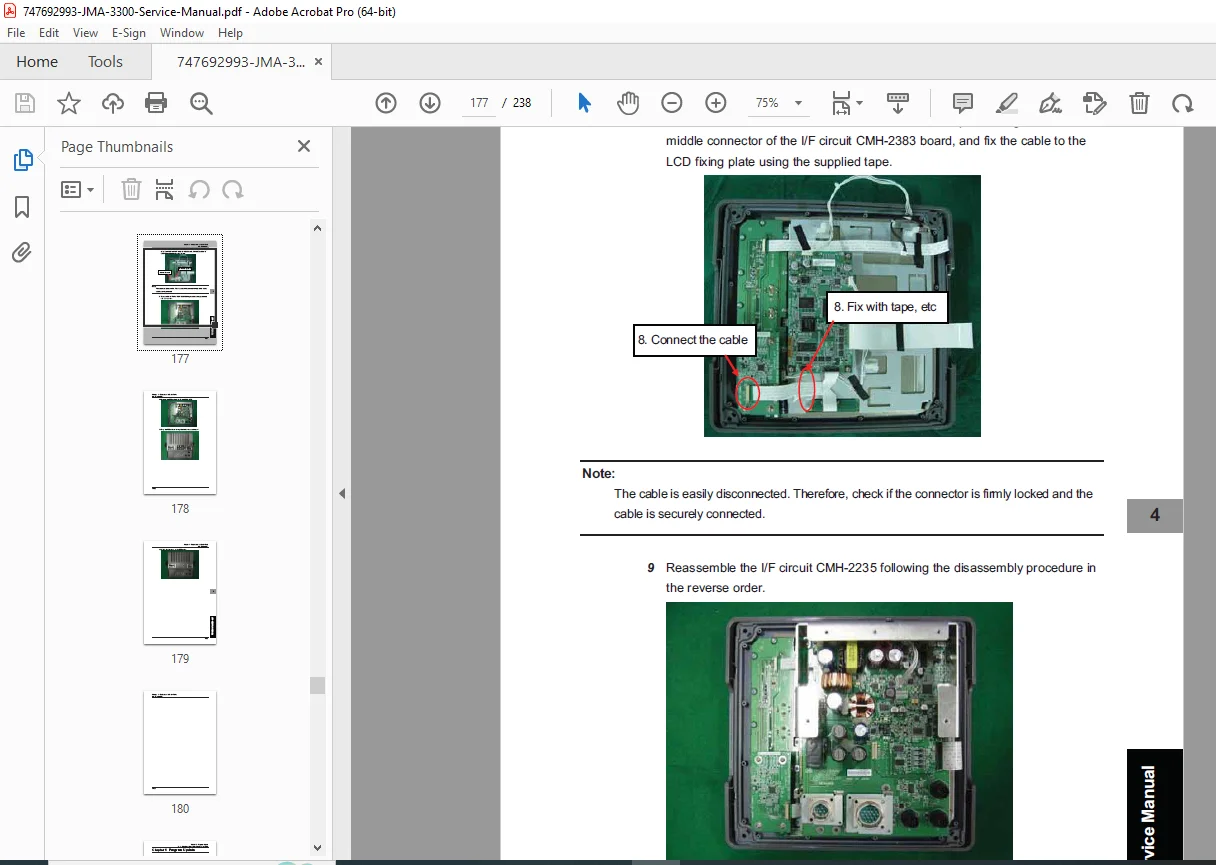Go to next page arrow

(x=430, y=103)
